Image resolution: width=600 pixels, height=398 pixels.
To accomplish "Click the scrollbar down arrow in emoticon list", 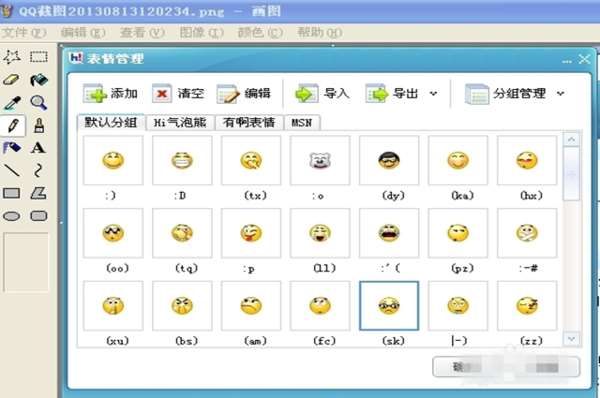I will coord(571,339).
